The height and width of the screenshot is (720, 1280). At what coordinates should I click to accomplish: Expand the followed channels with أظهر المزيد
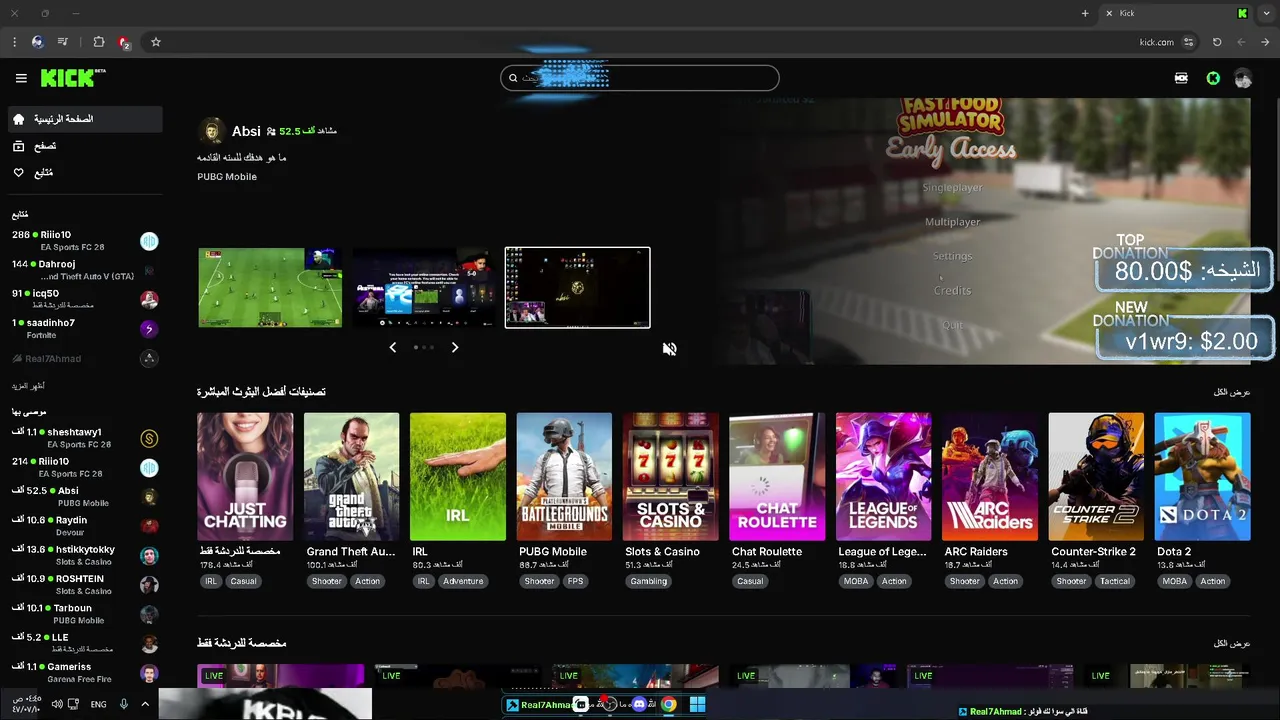click(28, 386)
